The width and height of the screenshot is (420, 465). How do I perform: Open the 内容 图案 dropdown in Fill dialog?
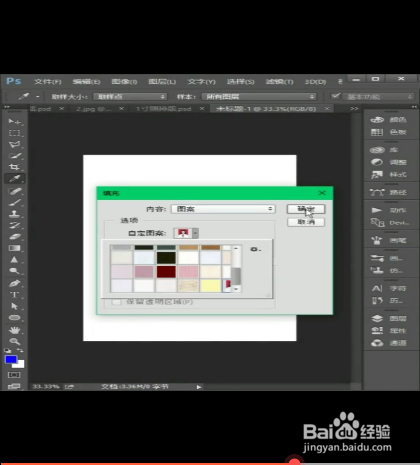click(223, 209)
